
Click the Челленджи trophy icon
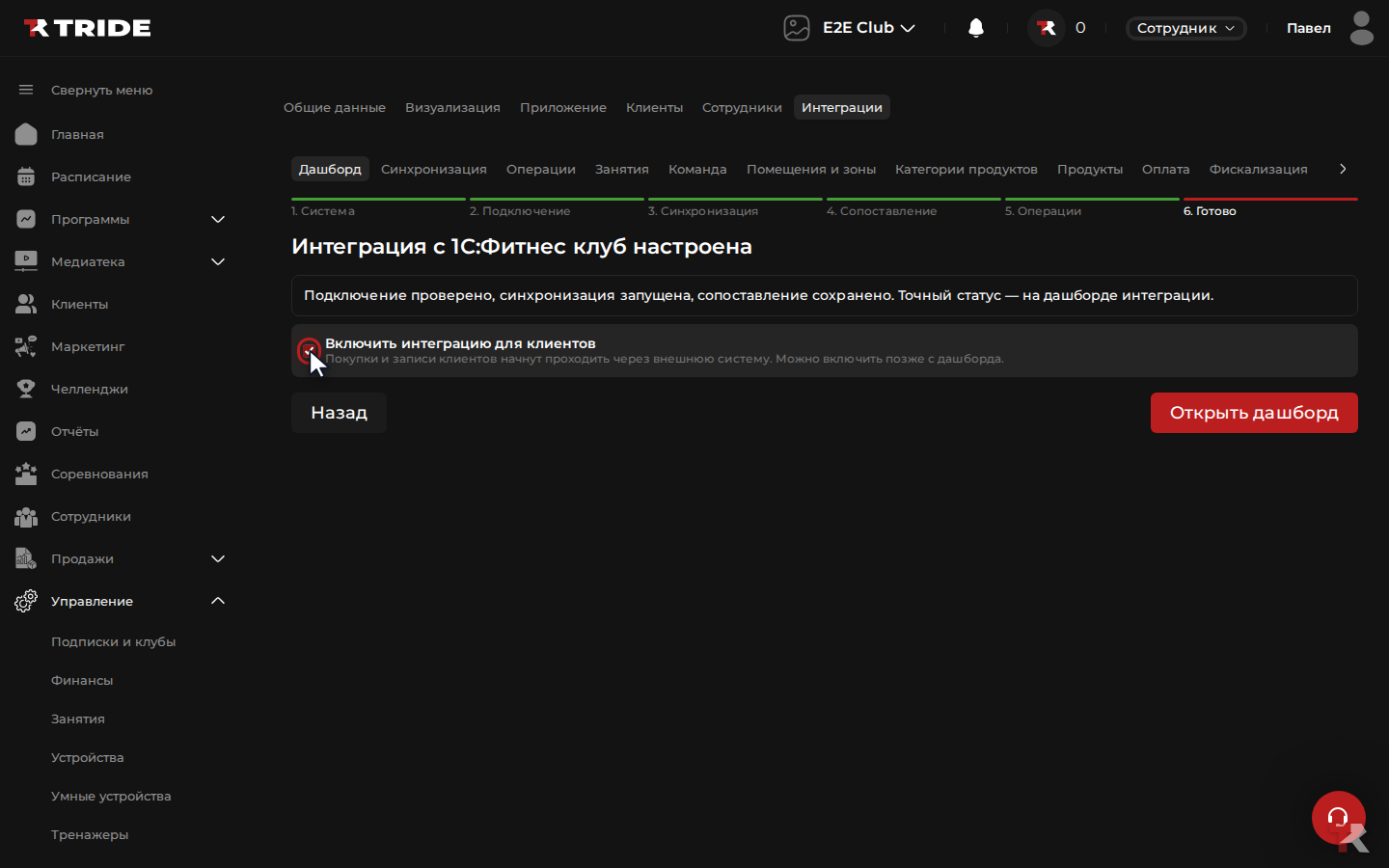[x=26, y=389]
